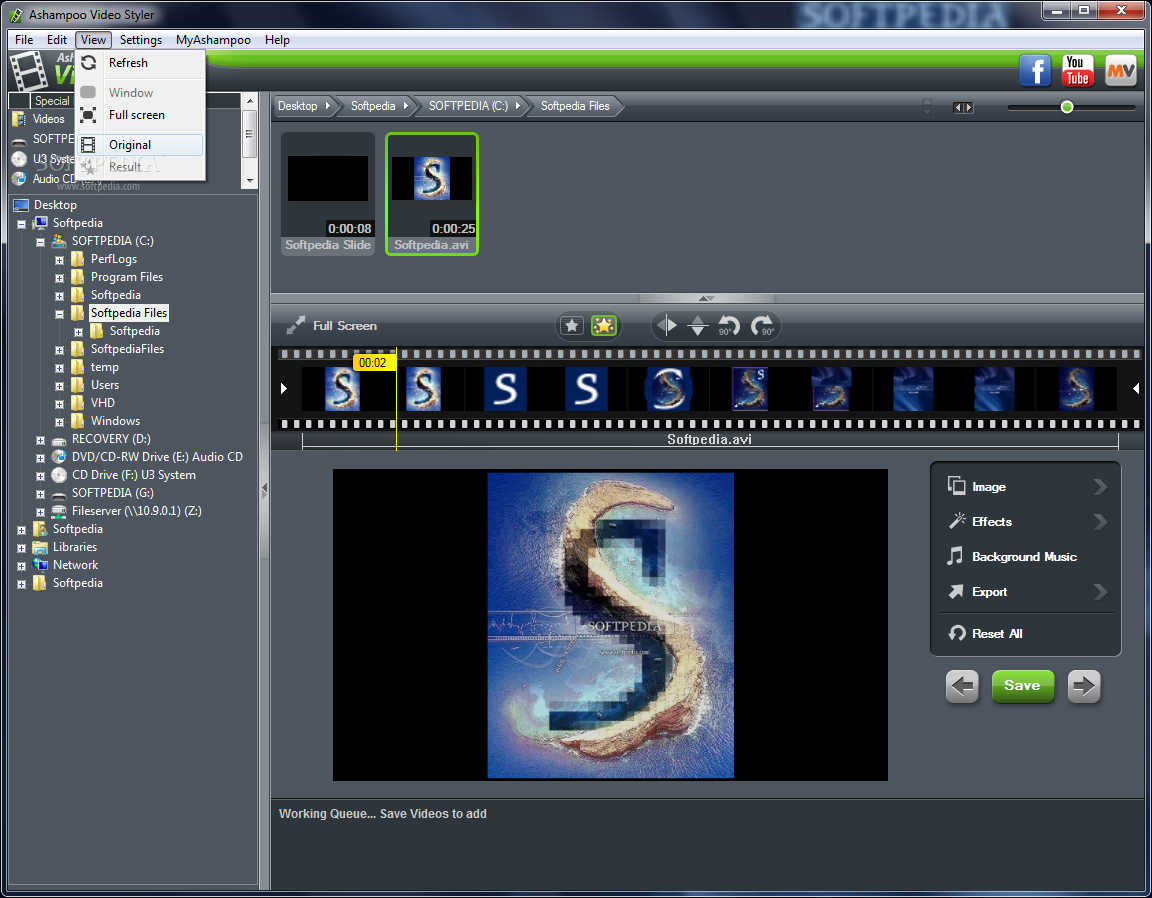Save the video with the Save button
The width and height of the screenshot is (1152, 898).
point(1022,686)
